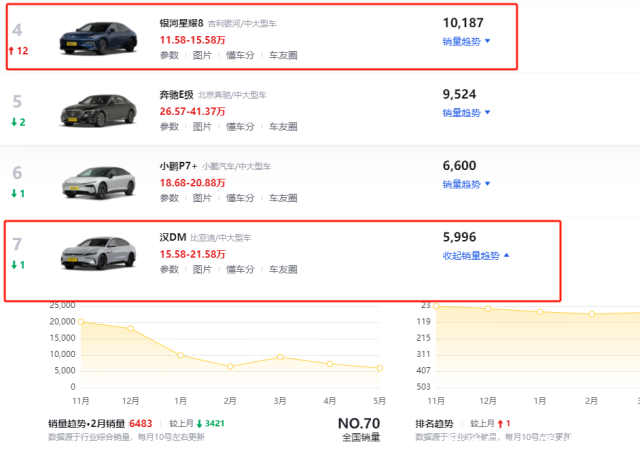Open 车友圈 for 银河星耀8
This screenshot has width=640, height=459.
click(x=282, y=56)
